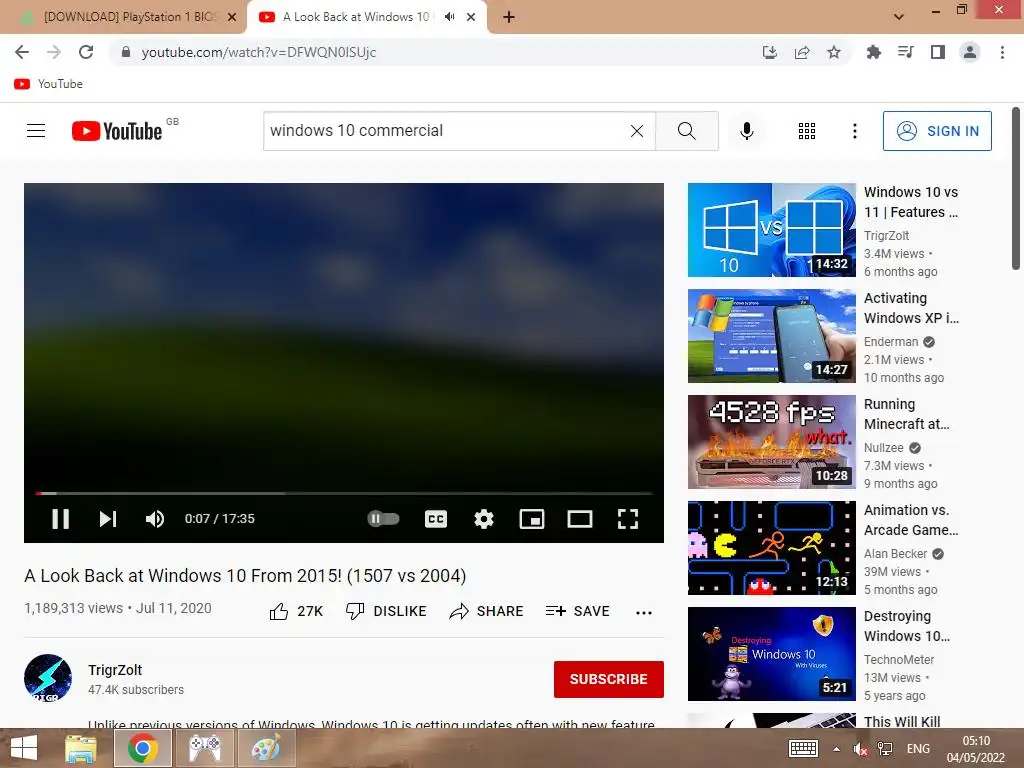Open more actions ellipsis under video
Screen dimensions: 1024x768
pyautogui.click(x=644, y=613)
